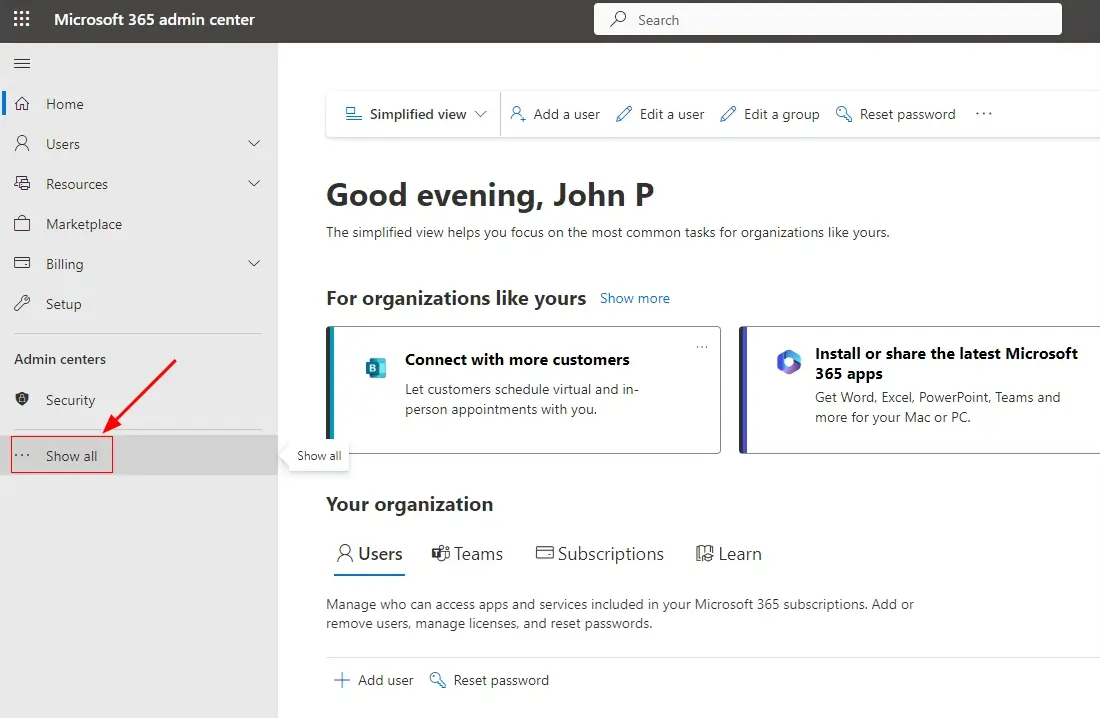The width and height of the screenshot is (1100, 718).
Task: Click the Microsoft 365 apps logo
Action: [x=789, y=362]
